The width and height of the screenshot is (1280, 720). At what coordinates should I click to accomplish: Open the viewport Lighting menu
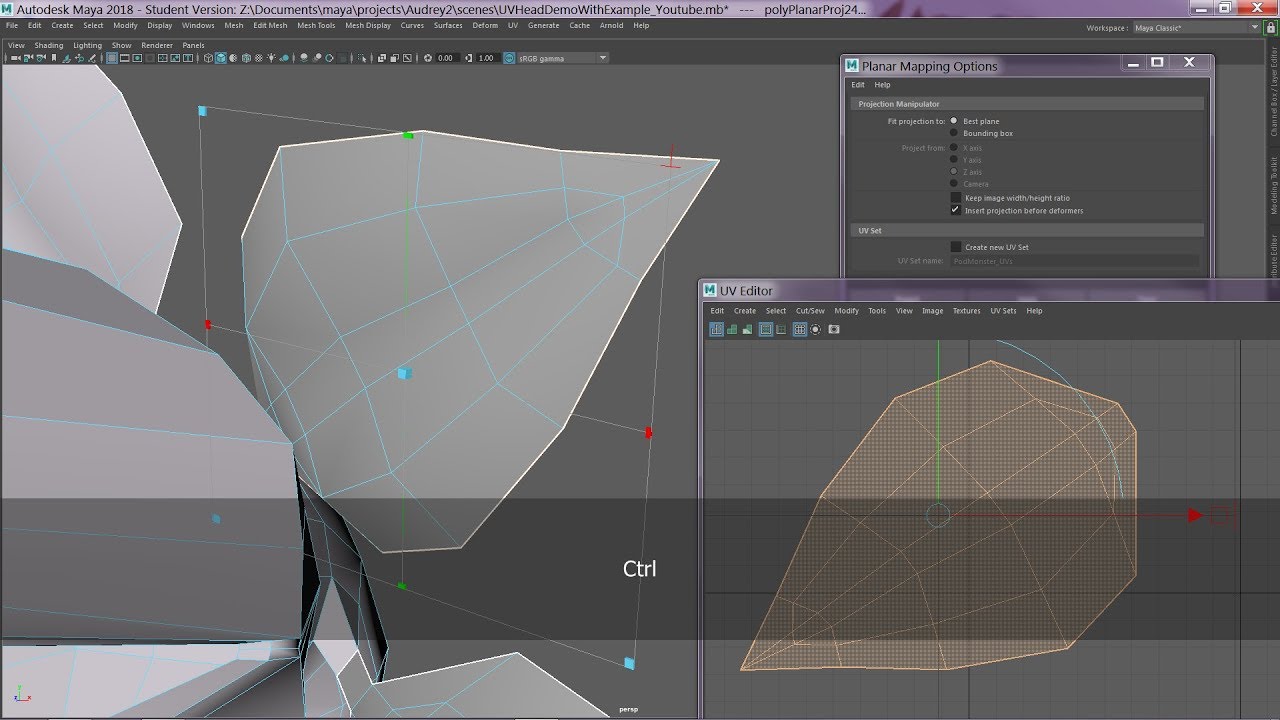(x=87, y=45)
